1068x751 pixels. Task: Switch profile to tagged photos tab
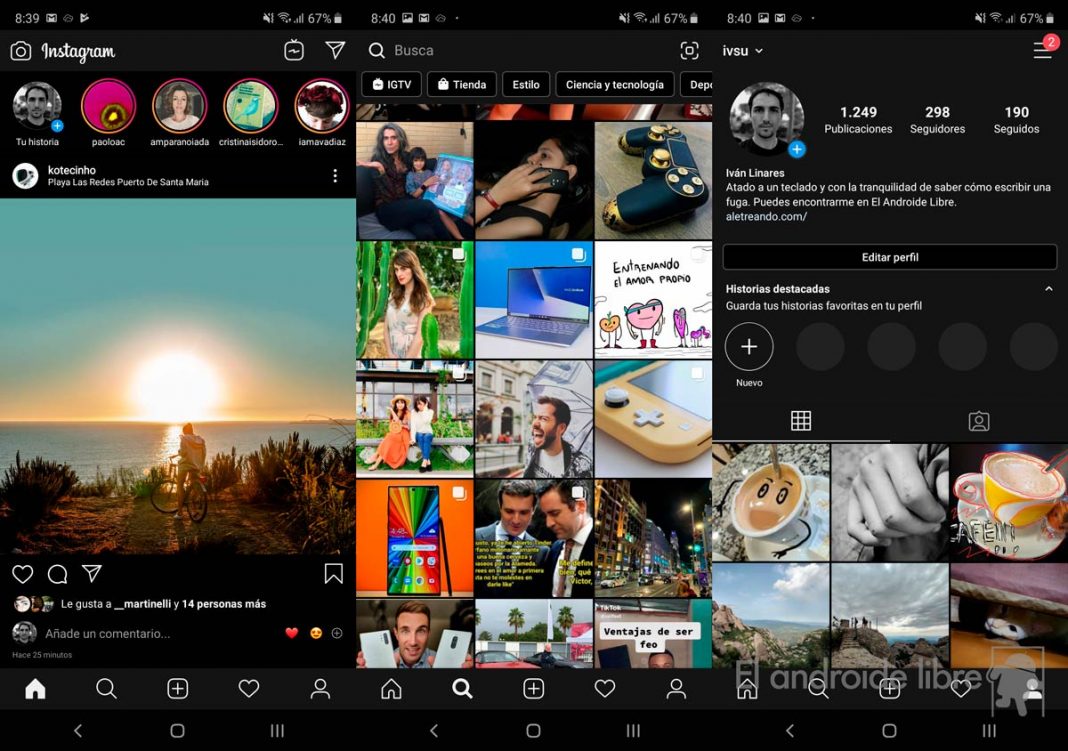(x=979, y=421)
